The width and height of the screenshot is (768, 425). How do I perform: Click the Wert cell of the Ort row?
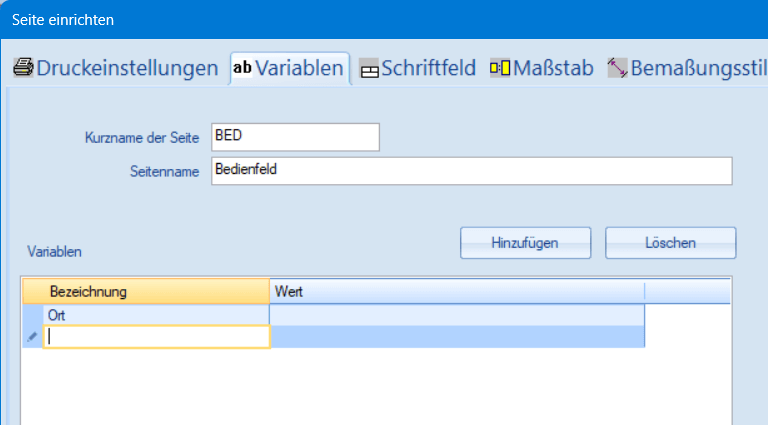point(456,315)
